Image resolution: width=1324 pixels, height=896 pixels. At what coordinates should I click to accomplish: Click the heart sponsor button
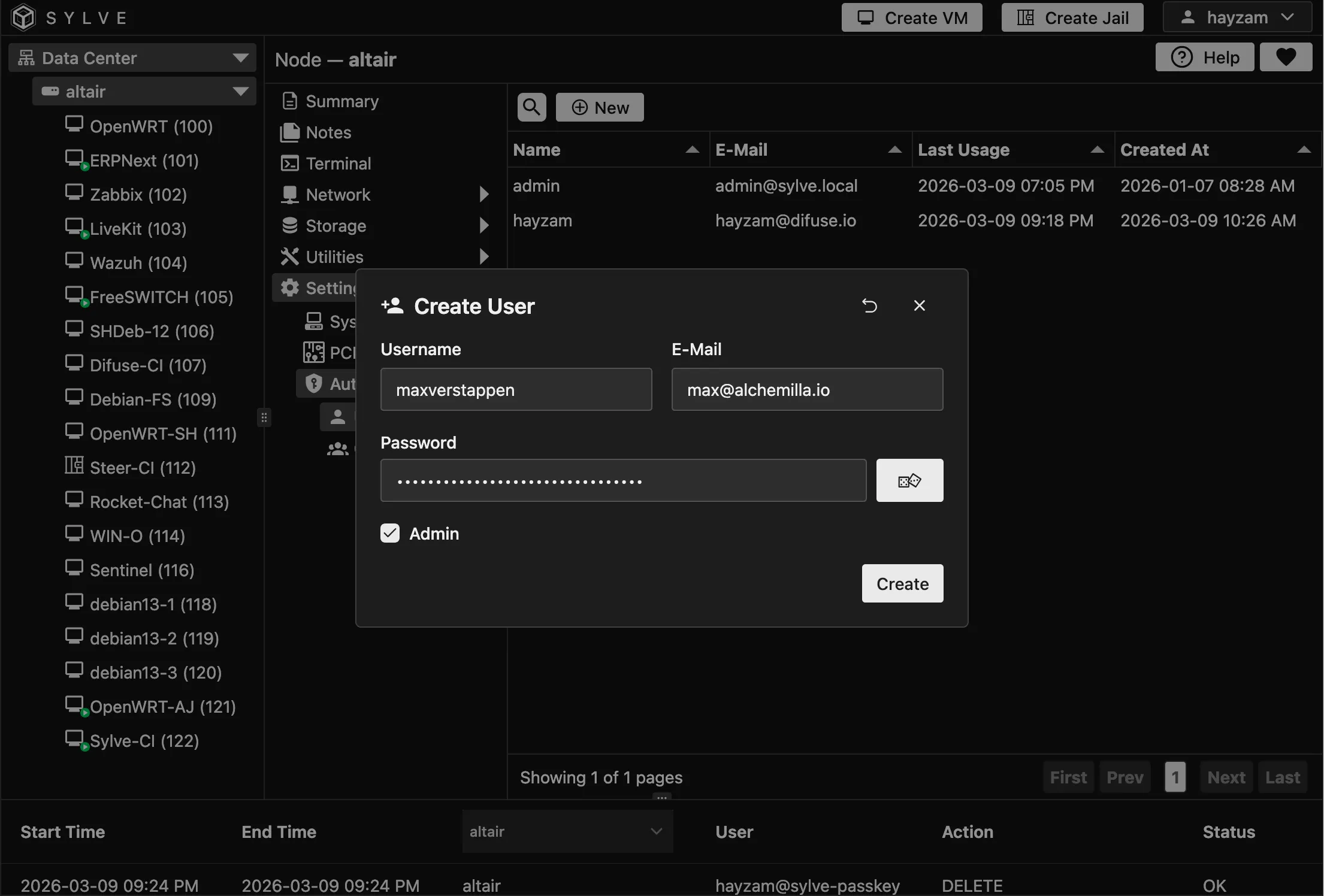(1286, 57)
